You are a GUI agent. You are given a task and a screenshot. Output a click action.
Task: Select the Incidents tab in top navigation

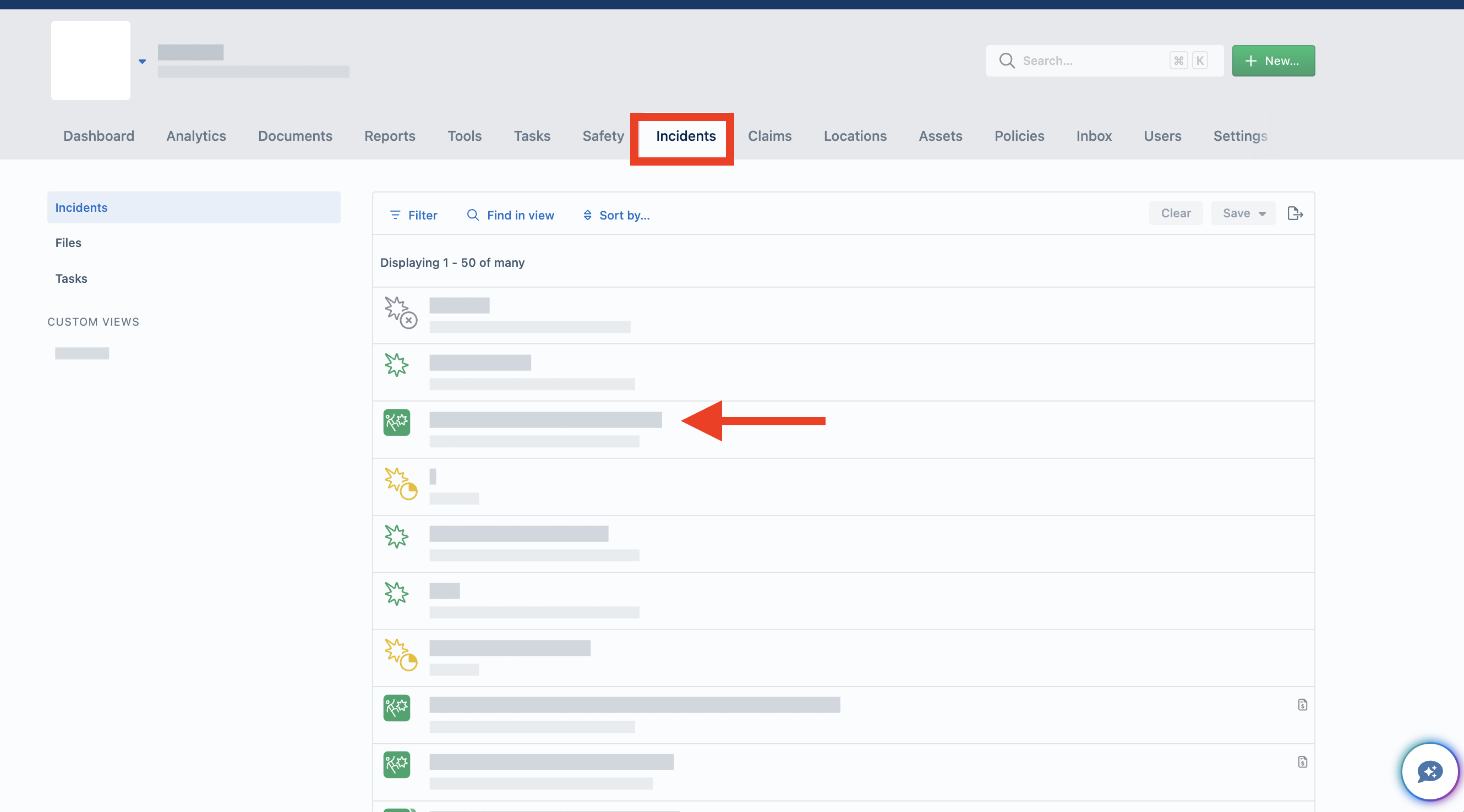[x=685, y=136]
